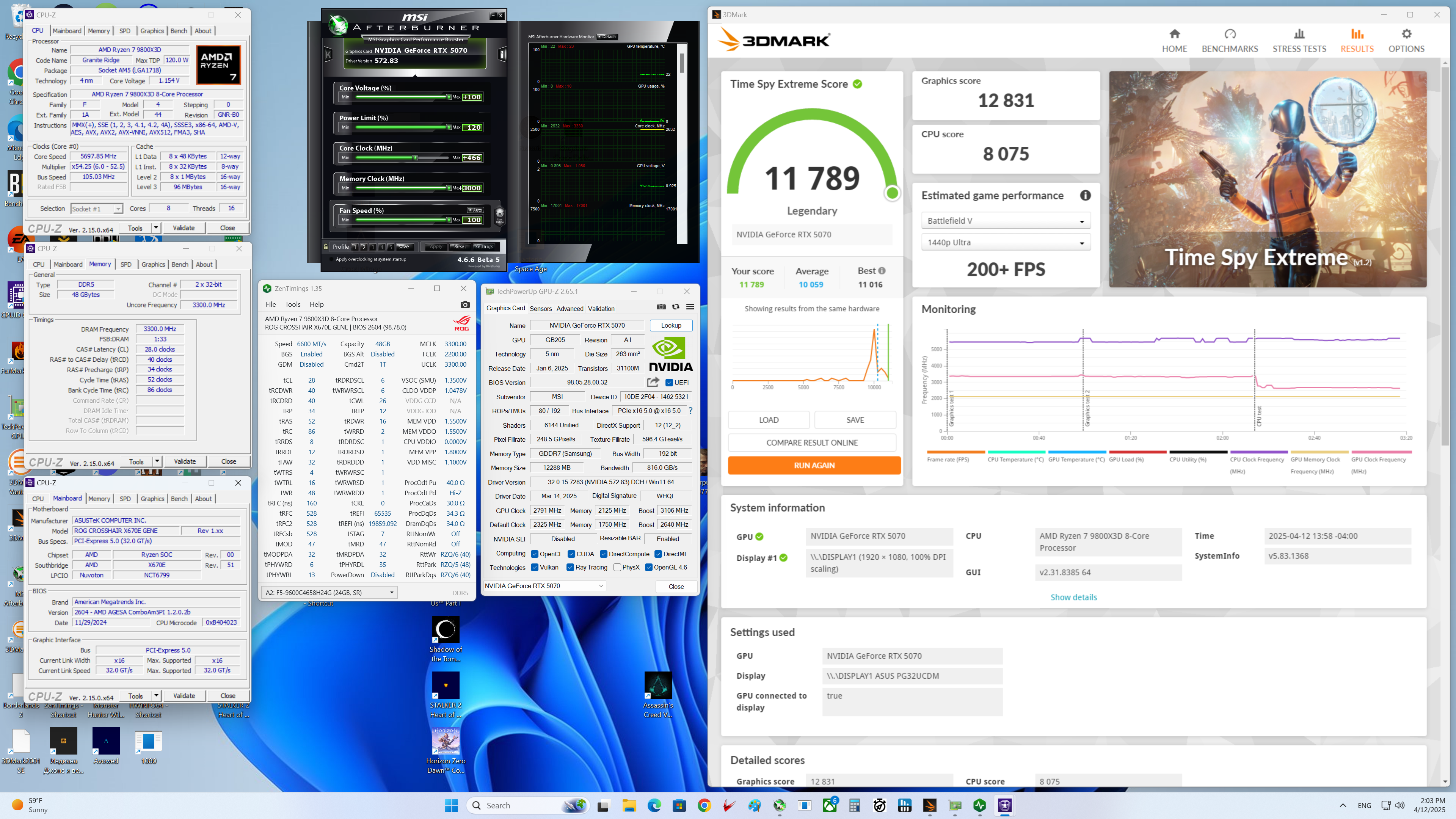Open BENCHMARKS section in 3DMark
The image size is (1456, 819).
1229,41
